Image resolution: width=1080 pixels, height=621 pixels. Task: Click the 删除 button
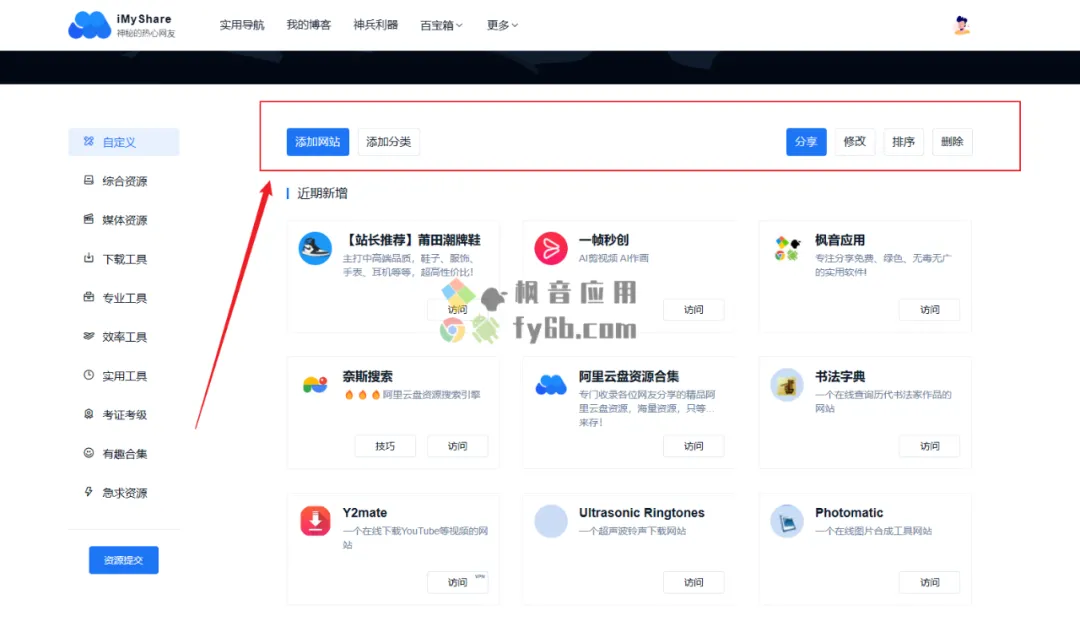952,142
